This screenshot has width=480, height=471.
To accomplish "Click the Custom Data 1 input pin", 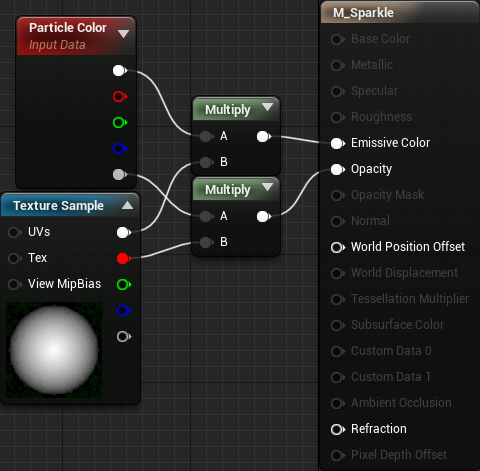I will [x=338, y=377].
